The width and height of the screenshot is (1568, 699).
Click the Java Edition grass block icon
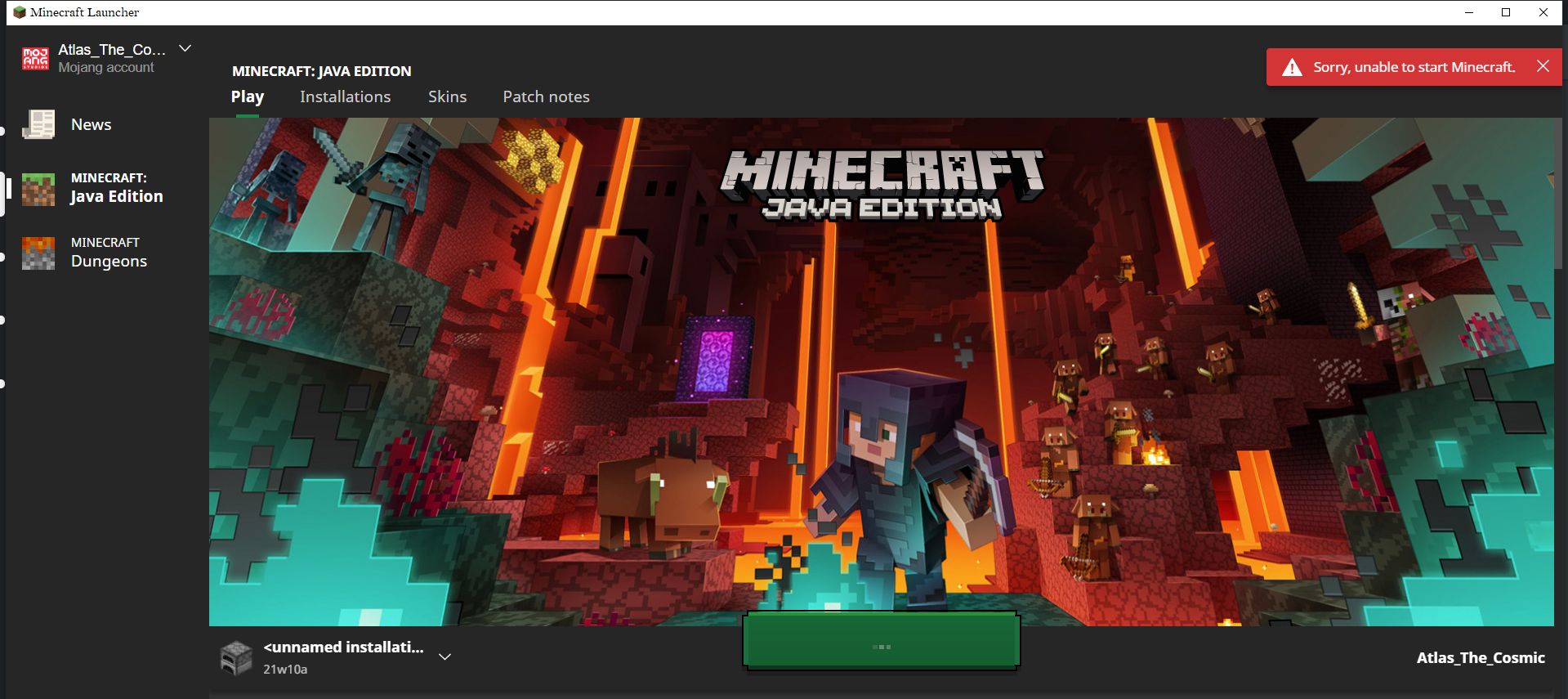tap(38, 189)
